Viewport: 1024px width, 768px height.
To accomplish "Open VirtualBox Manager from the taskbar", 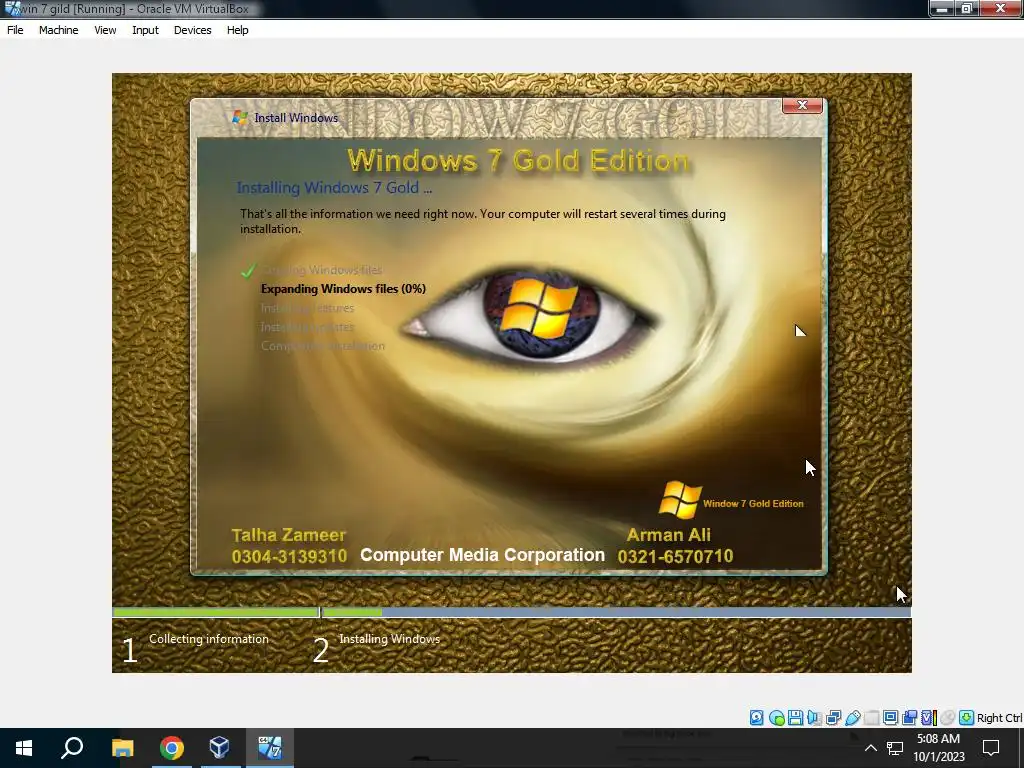I will click(219, 748).
